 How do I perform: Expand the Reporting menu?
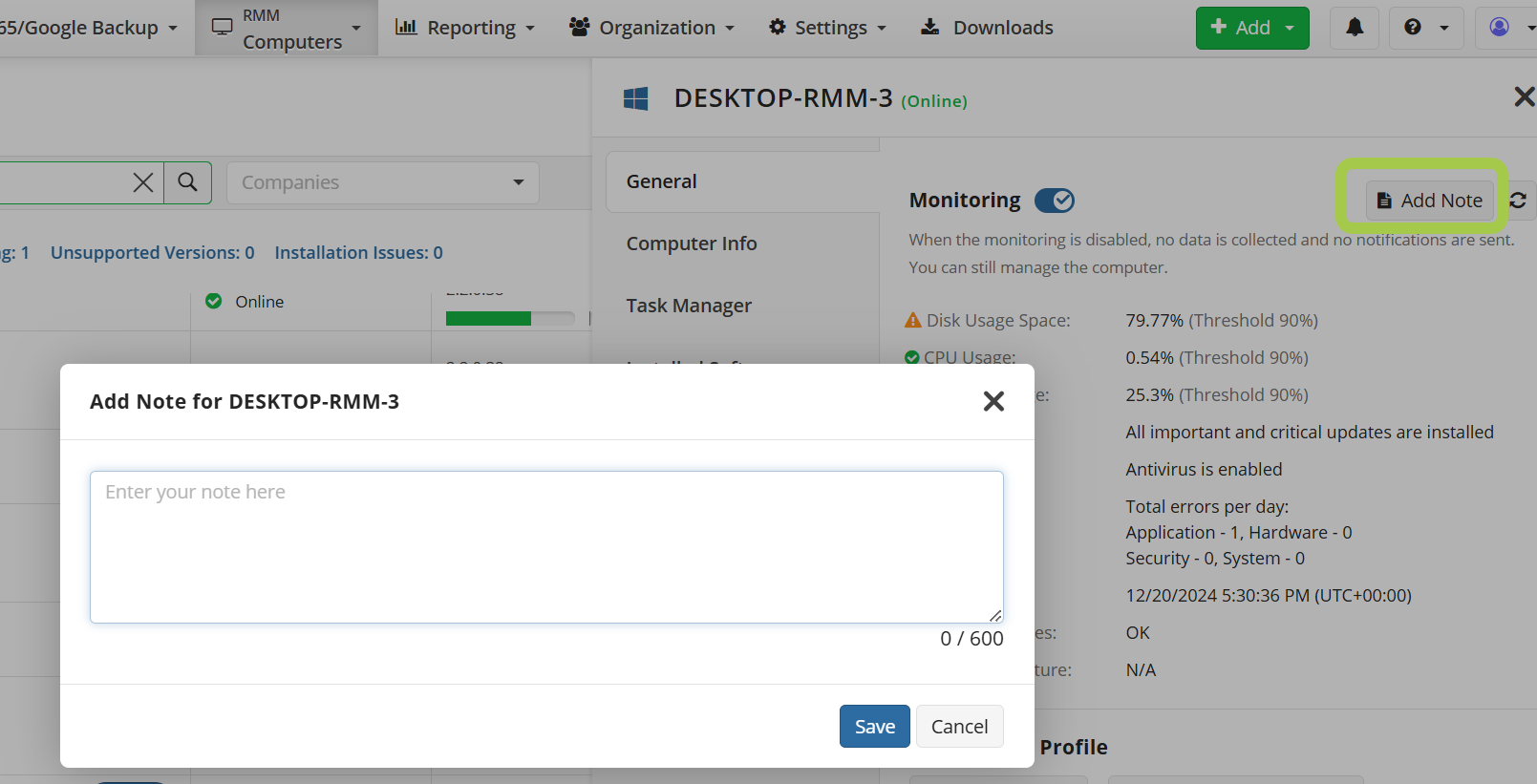[465, 28]
